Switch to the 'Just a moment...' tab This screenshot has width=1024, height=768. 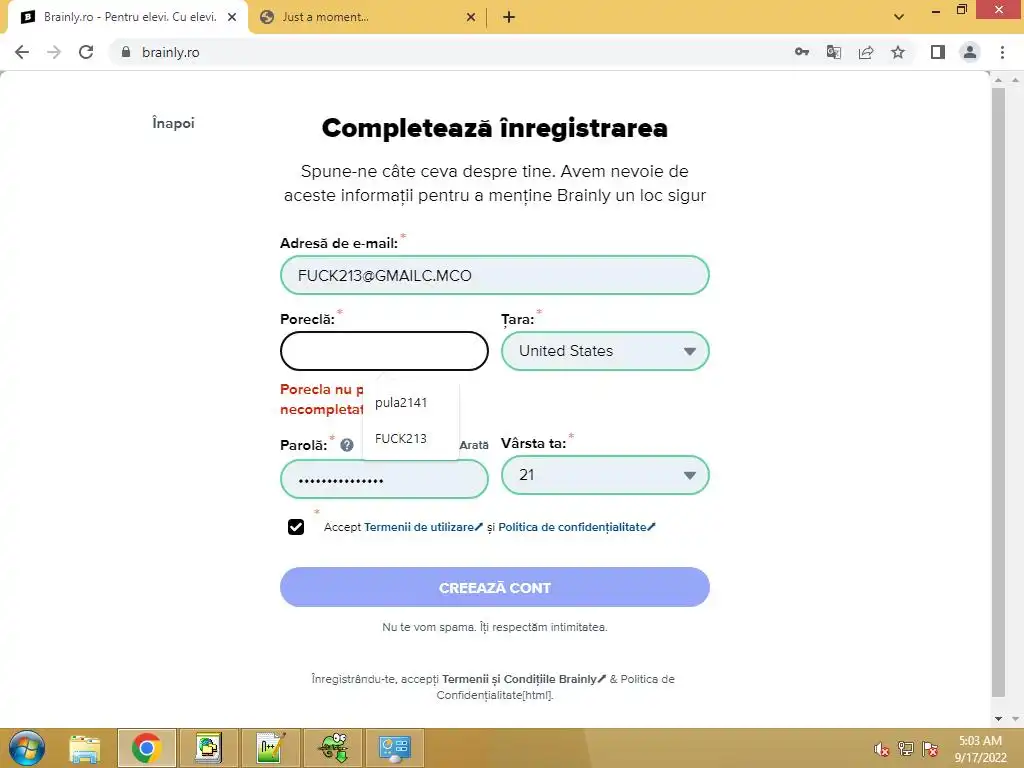(x=368, y=18)
